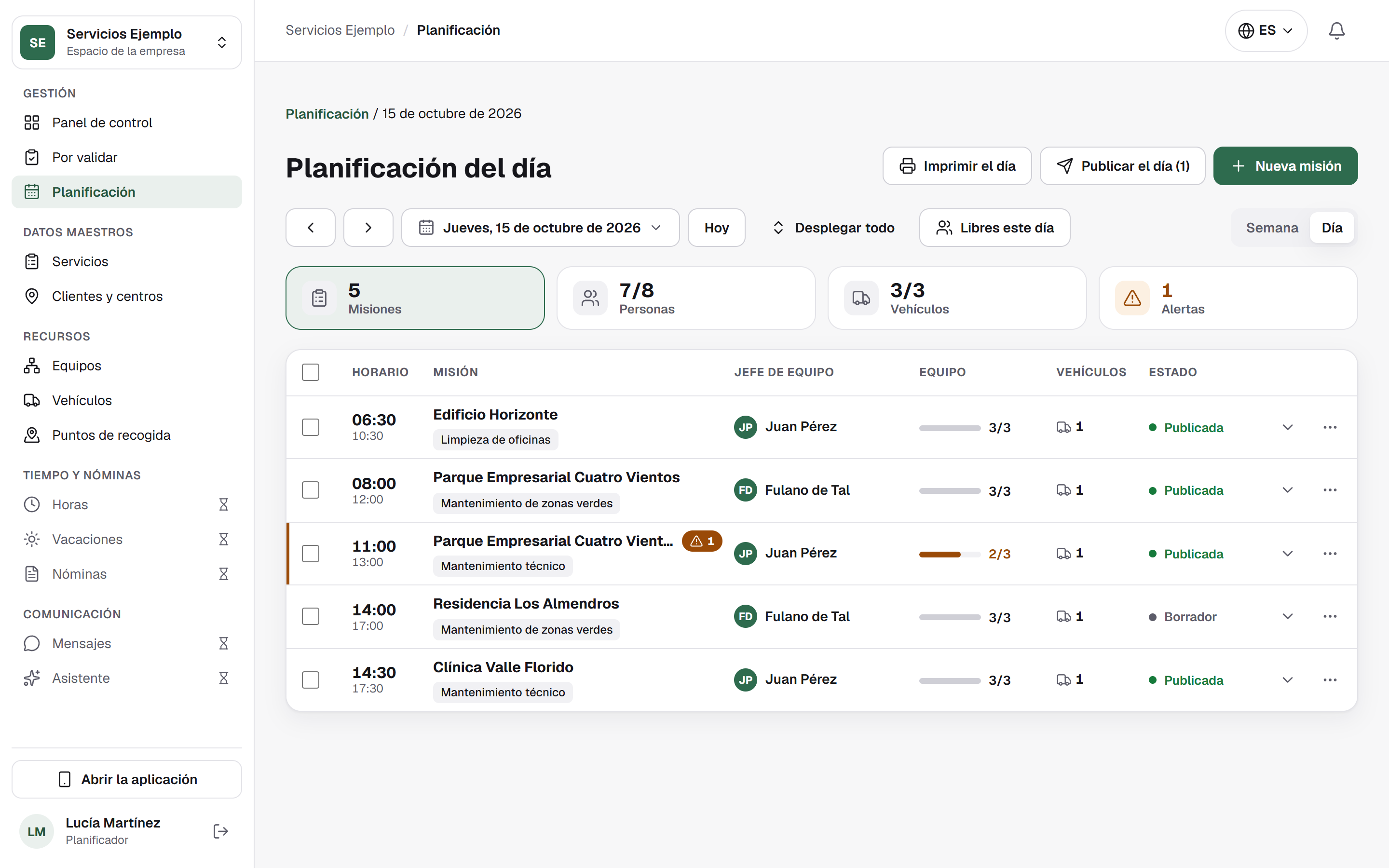
Task: Click Publicar el día (1) button
Action: [x=1122, y=166]
